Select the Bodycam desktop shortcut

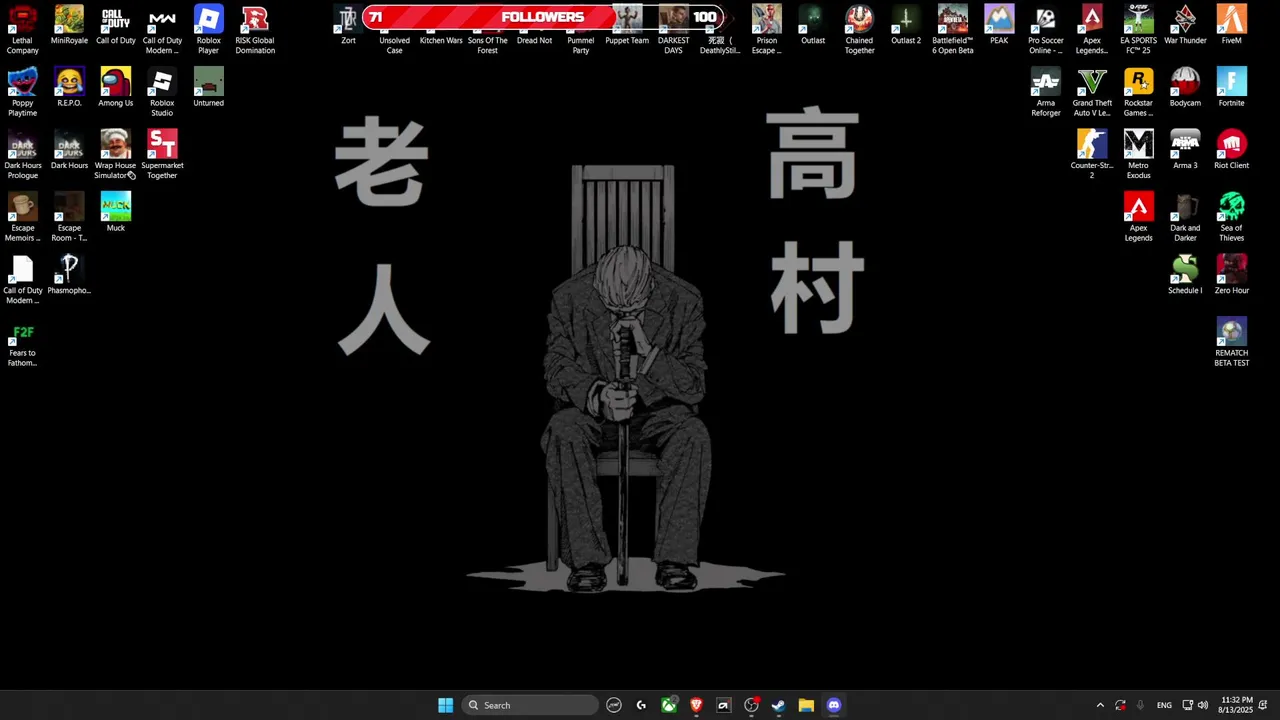point(1185,88)
